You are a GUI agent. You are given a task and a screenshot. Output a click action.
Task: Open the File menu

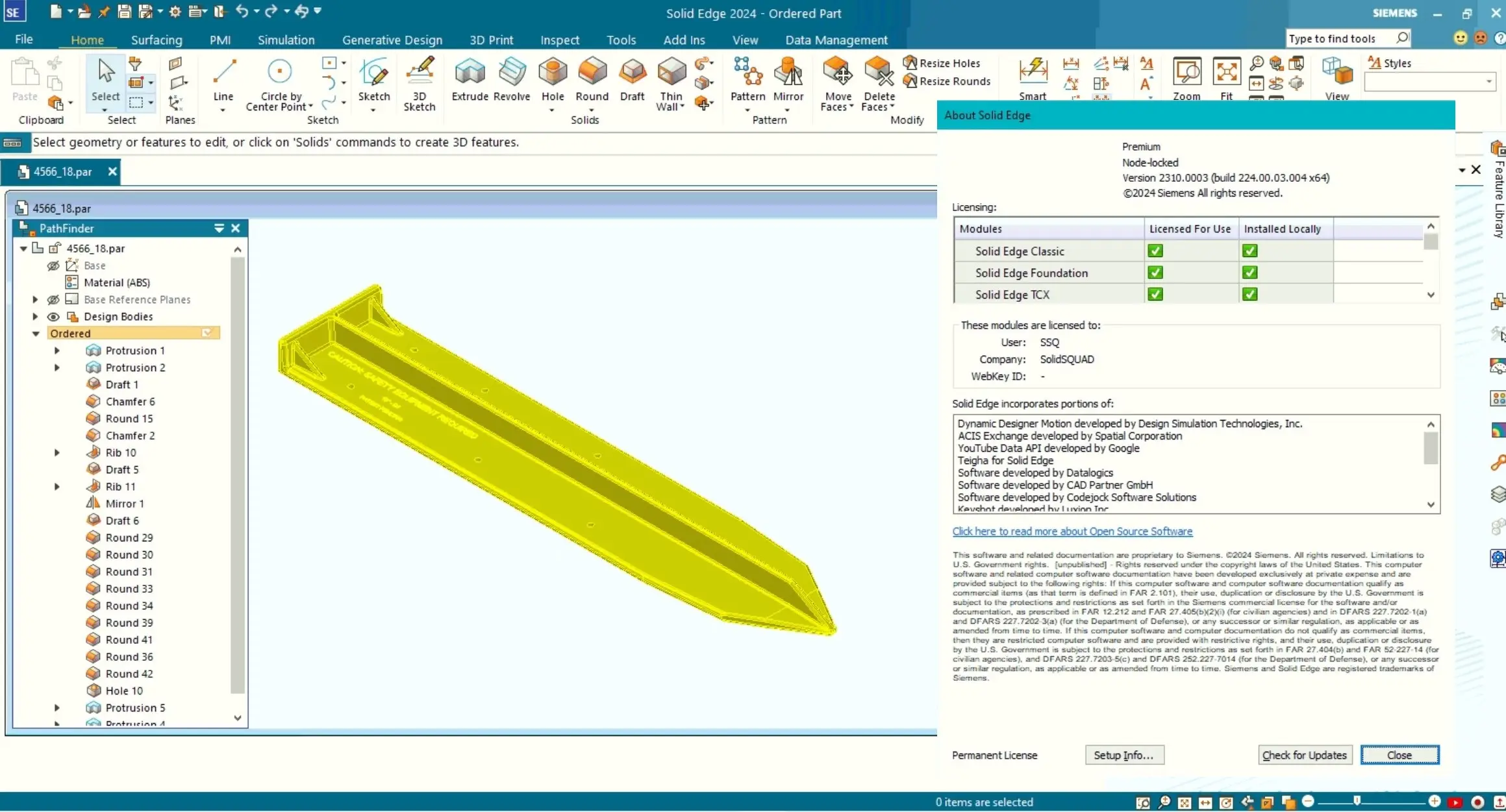click(x=24, y=40)
